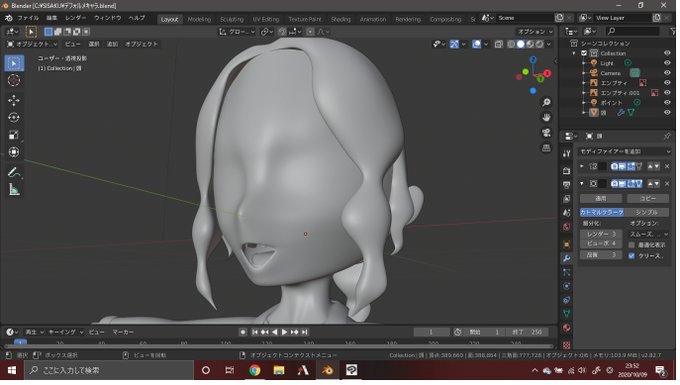Open the Modifiers wrench tab icon
Viewport: 680px width, 385px height.
click(566, 258)
